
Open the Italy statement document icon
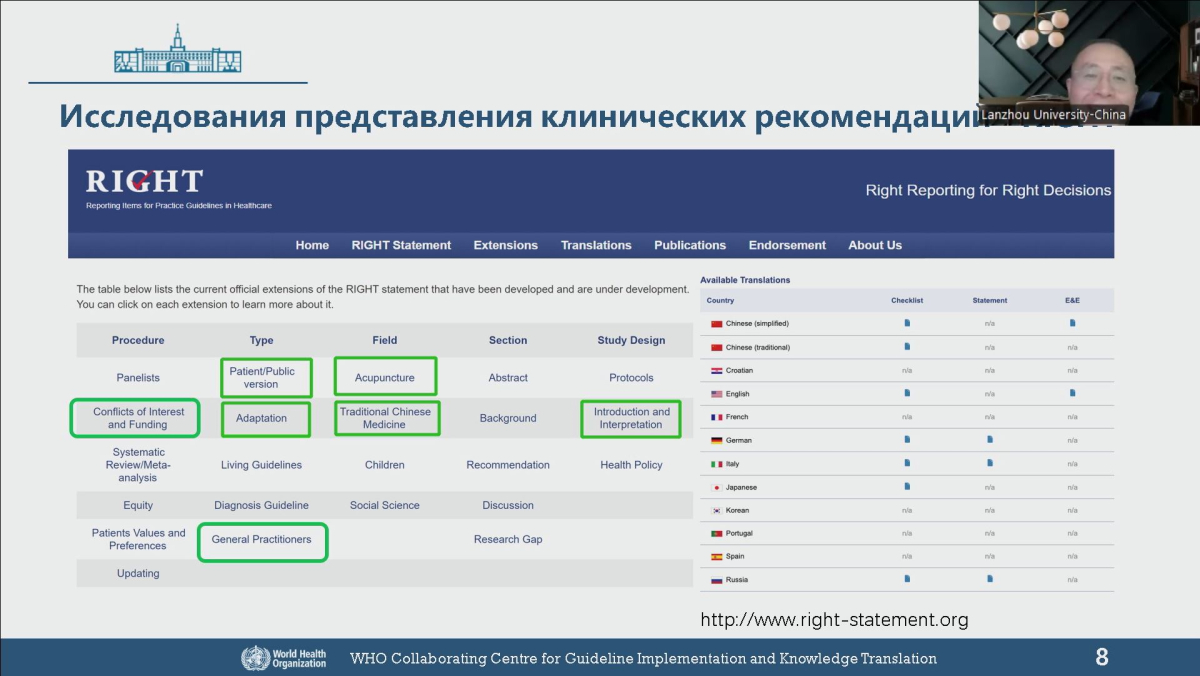(x=990, y=462)
